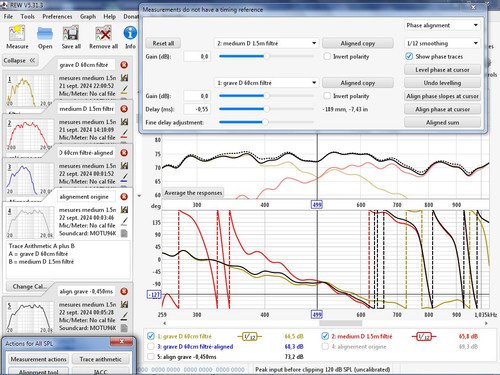Remove measurement grave D 60cm filtré with red X

pyautogui.click(x=124, y=65)
